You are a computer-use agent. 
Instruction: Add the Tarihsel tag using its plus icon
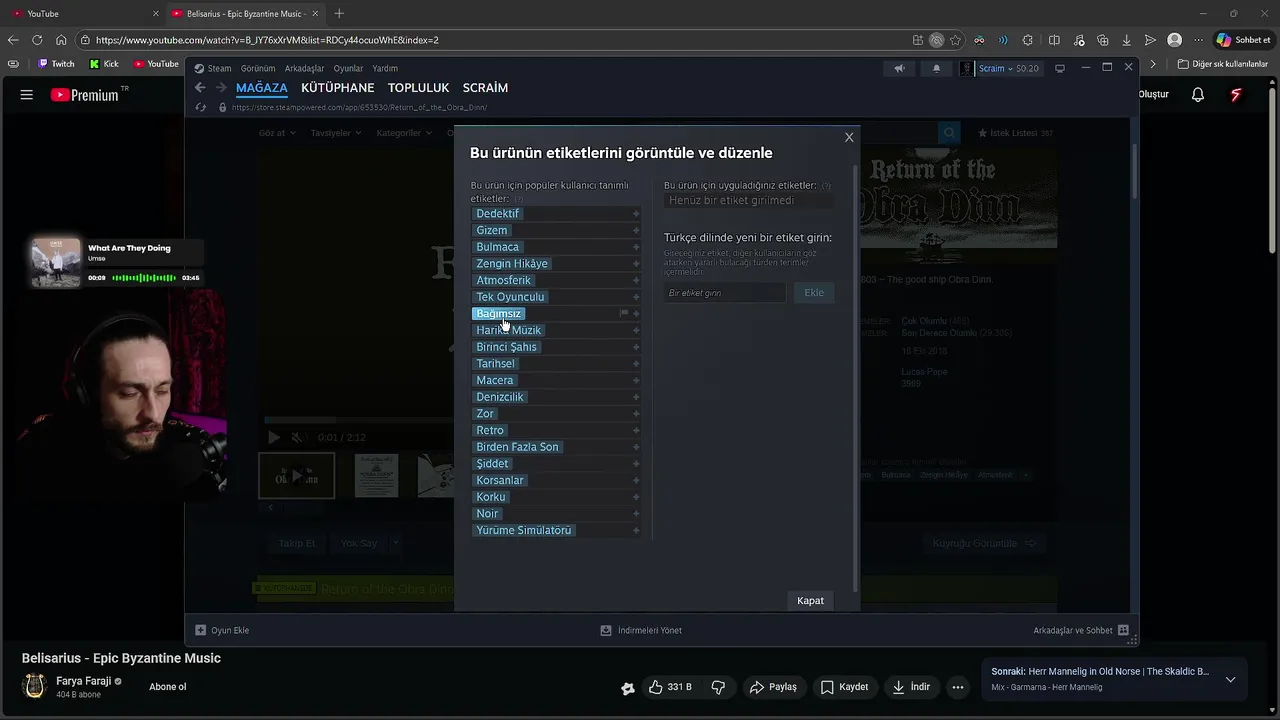click(x=636, y=364)
